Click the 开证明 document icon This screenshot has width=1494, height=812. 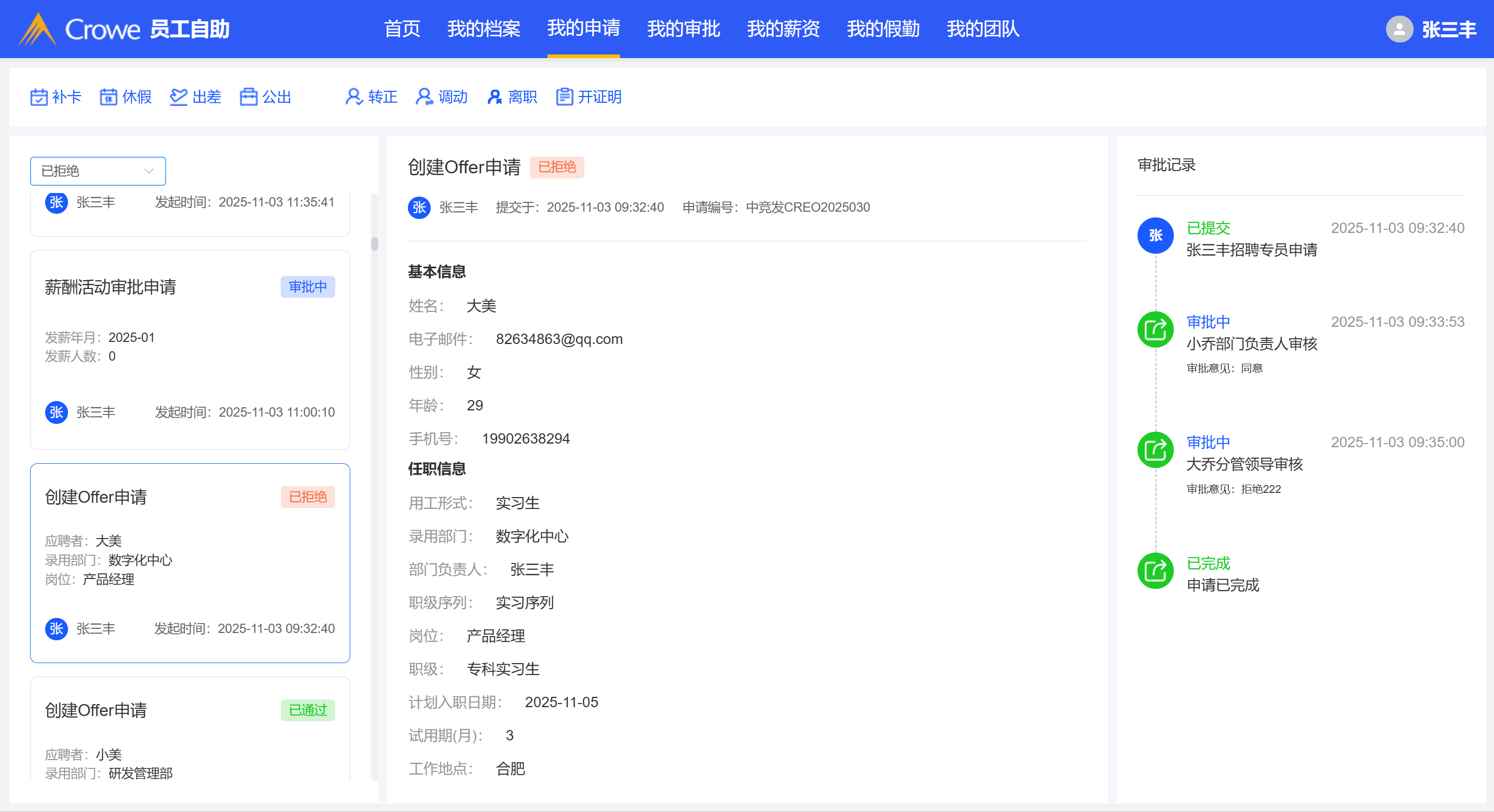(x=564, y=97)
